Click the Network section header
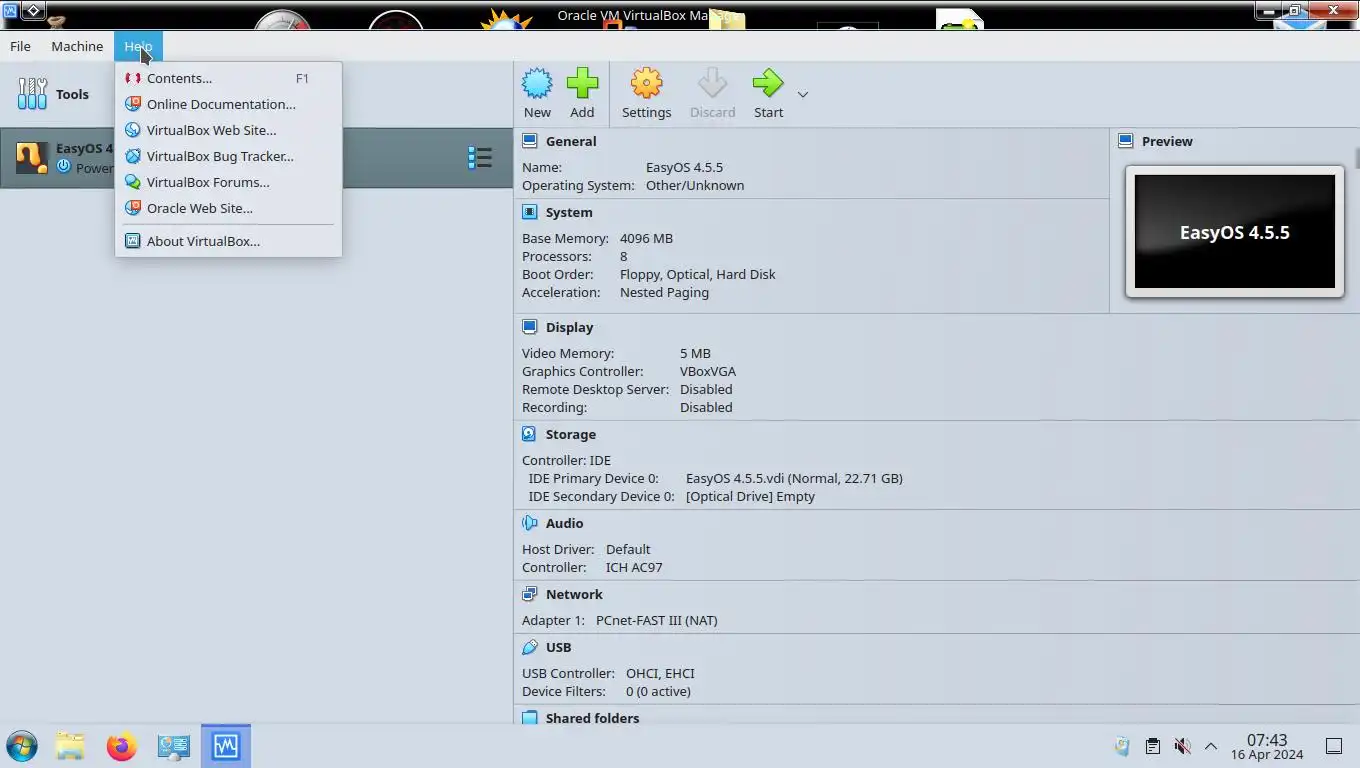Screen dimensions: 1360x768 point(574,594)
